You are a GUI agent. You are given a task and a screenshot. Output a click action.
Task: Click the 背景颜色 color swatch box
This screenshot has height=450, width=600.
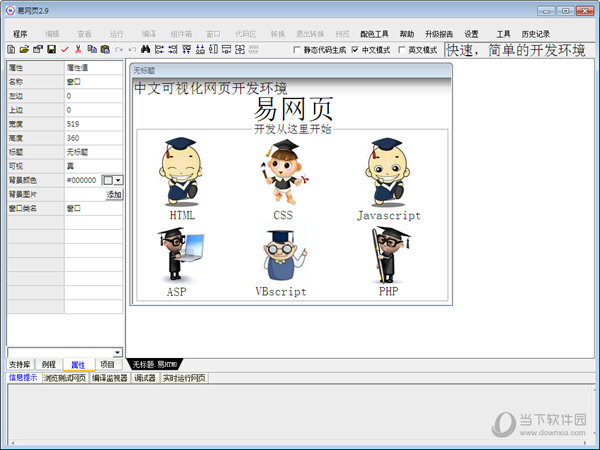point(107,180)
